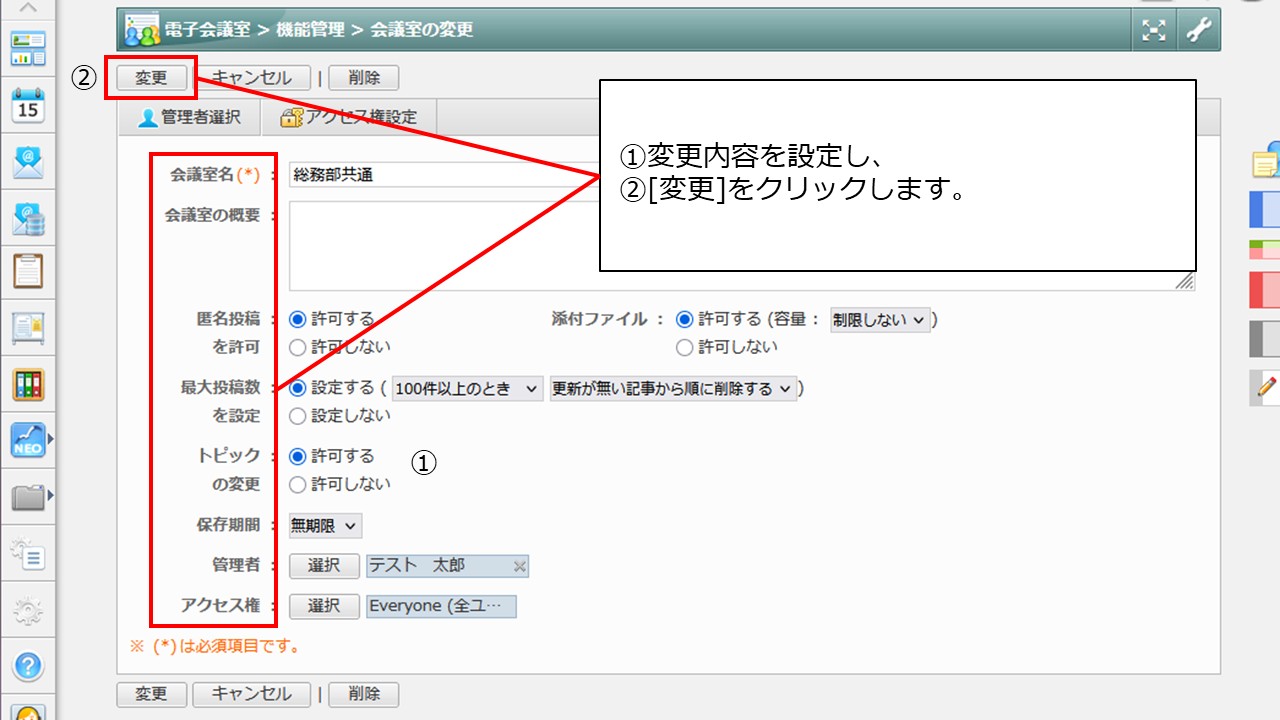Click the 会議室名 input field
This screenshot has width=1280, height=720.
(444, 175)
